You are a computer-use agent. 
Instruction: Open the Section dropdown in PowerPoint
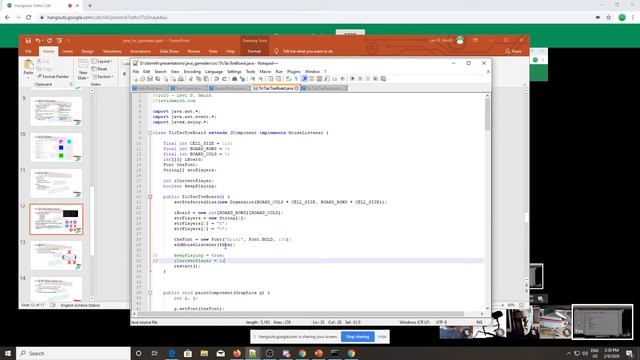click(103, 76)
